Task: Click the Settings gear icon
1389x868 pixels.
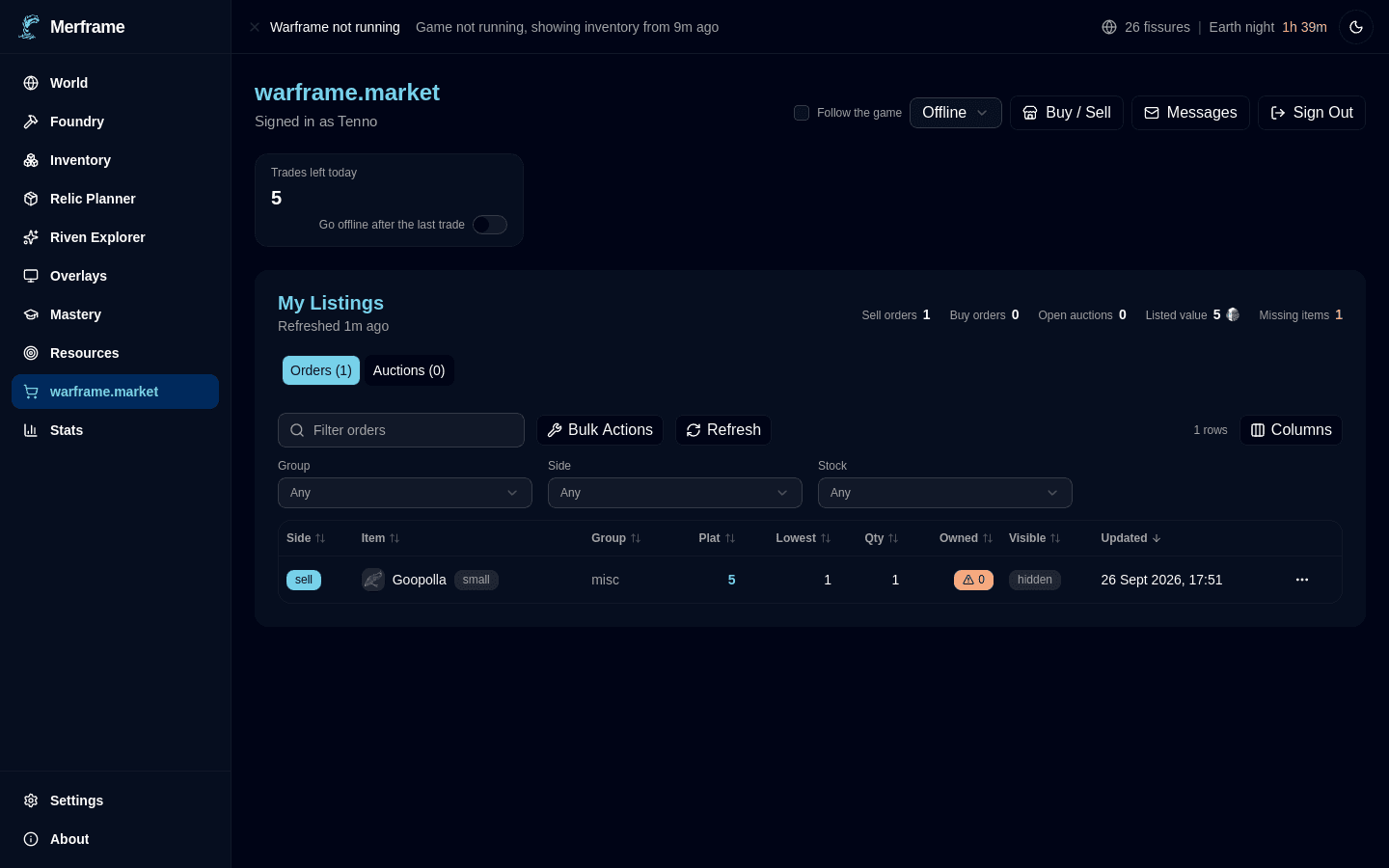Action: [31, 800]
